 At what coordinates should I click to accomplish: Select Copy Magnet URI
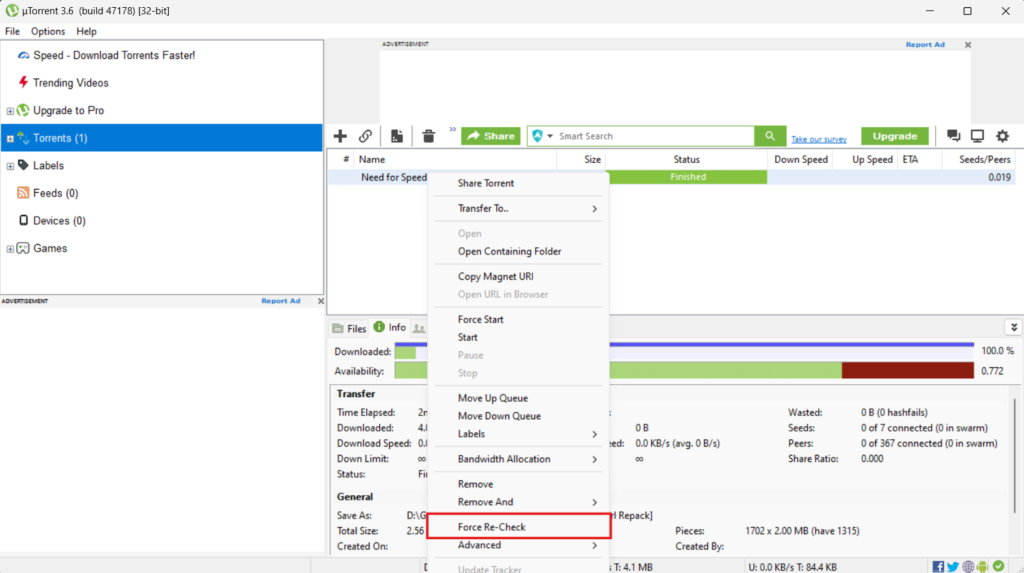point(519,276)
